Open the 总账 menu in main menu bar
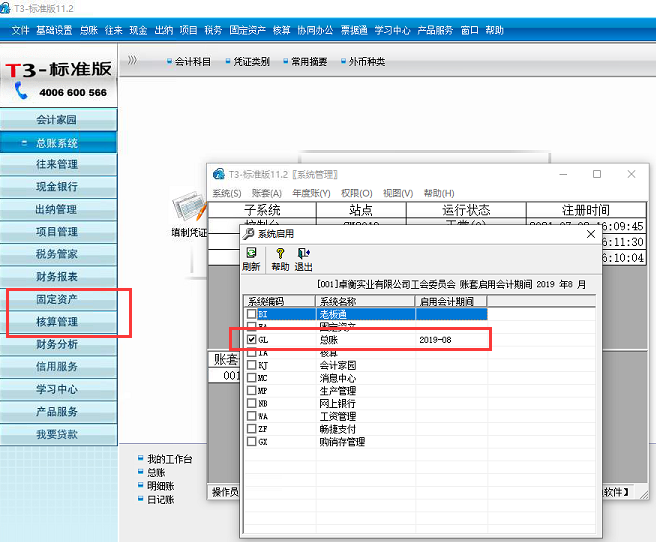Image resolution: width=656 pixels, height=542 pixels. pos(89,30)
